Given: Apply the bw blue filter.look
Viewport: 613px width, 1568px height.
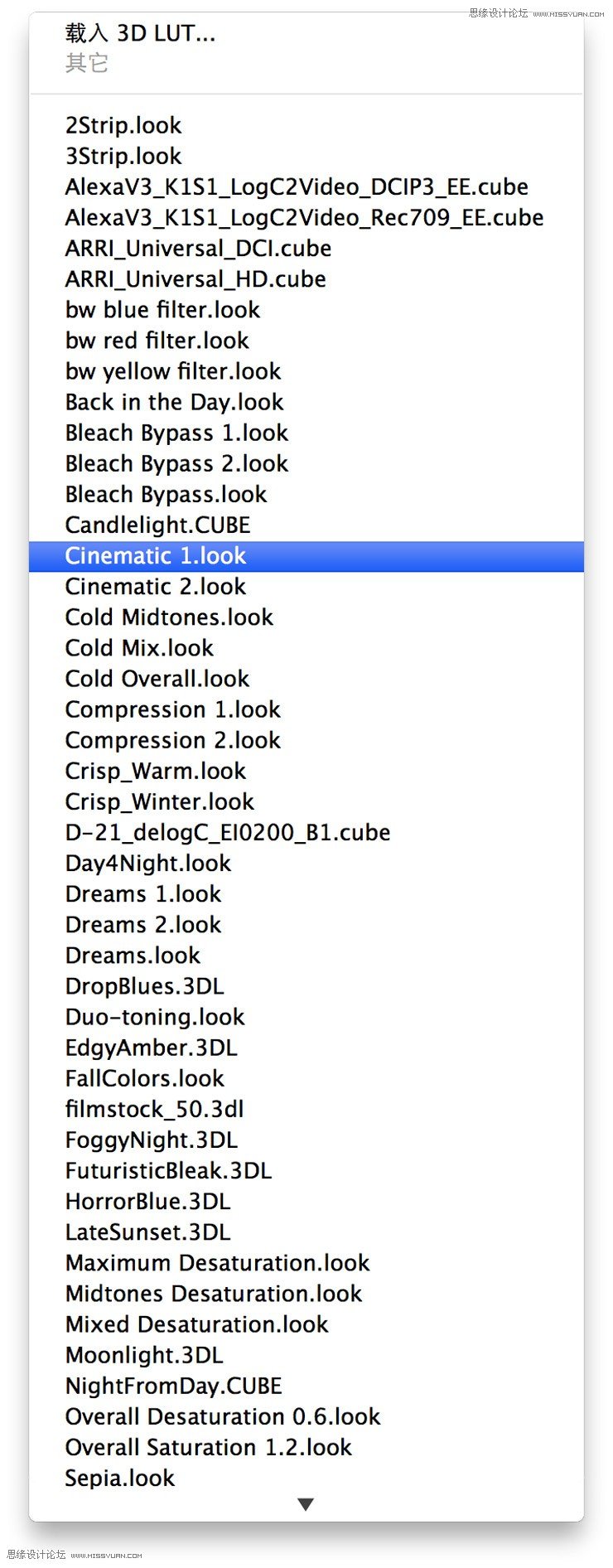Looking at the screenshot, I should [x=162, y=309].
